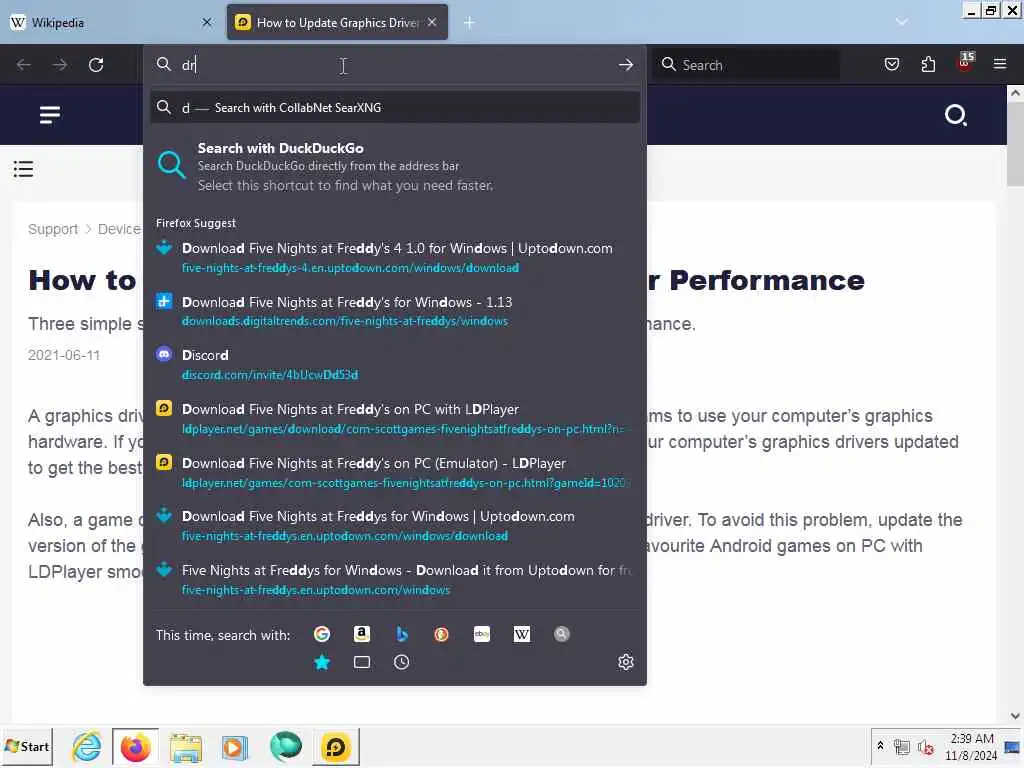Open Freddy's on PC (Emulator) LDPlayer suggestion

tap(394, 472)
